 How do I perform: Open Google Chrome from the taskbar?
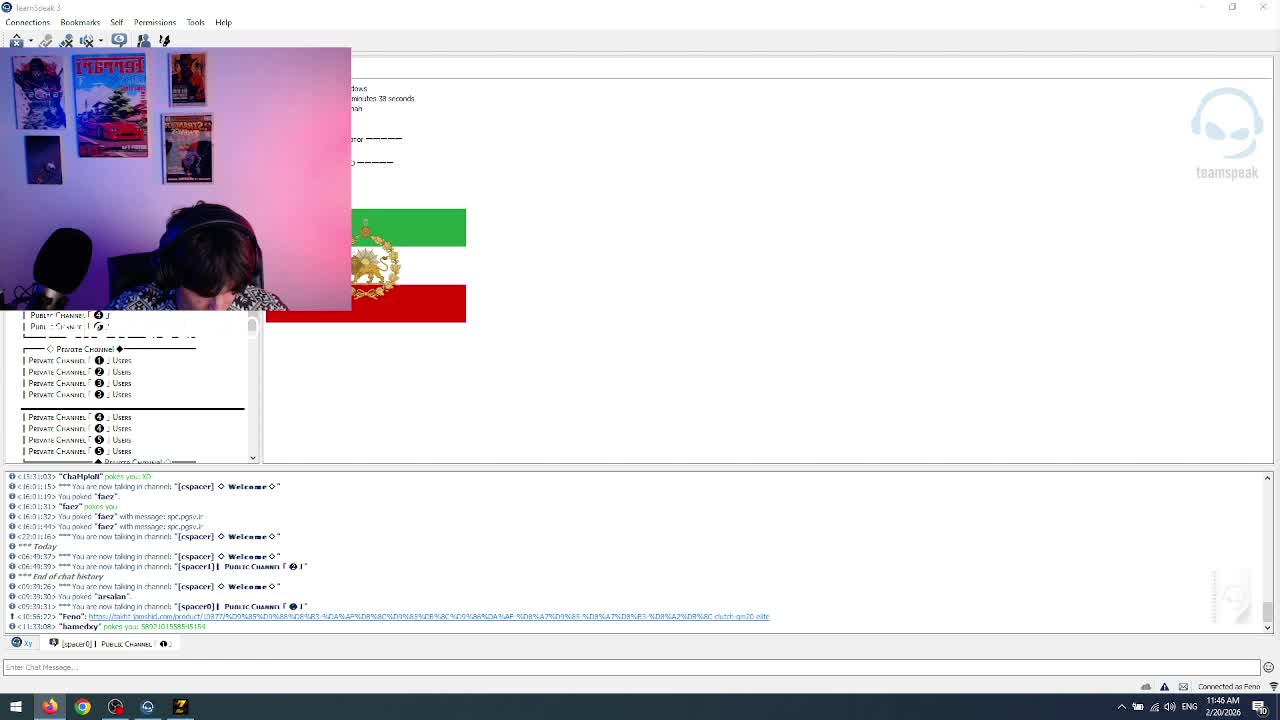[x=82, y=707]
